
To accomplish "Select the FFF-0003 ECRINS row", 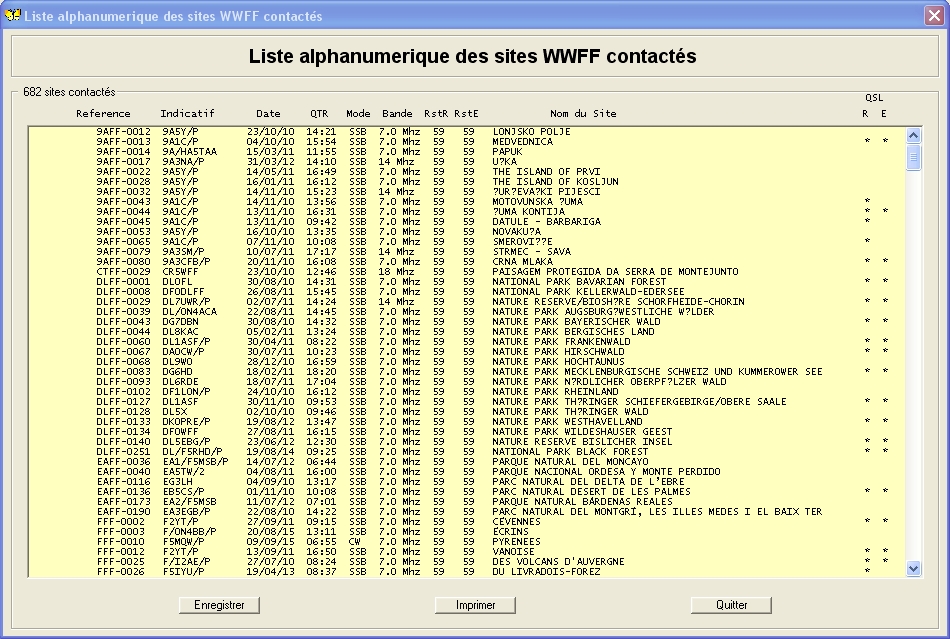I will coord(467,531).
